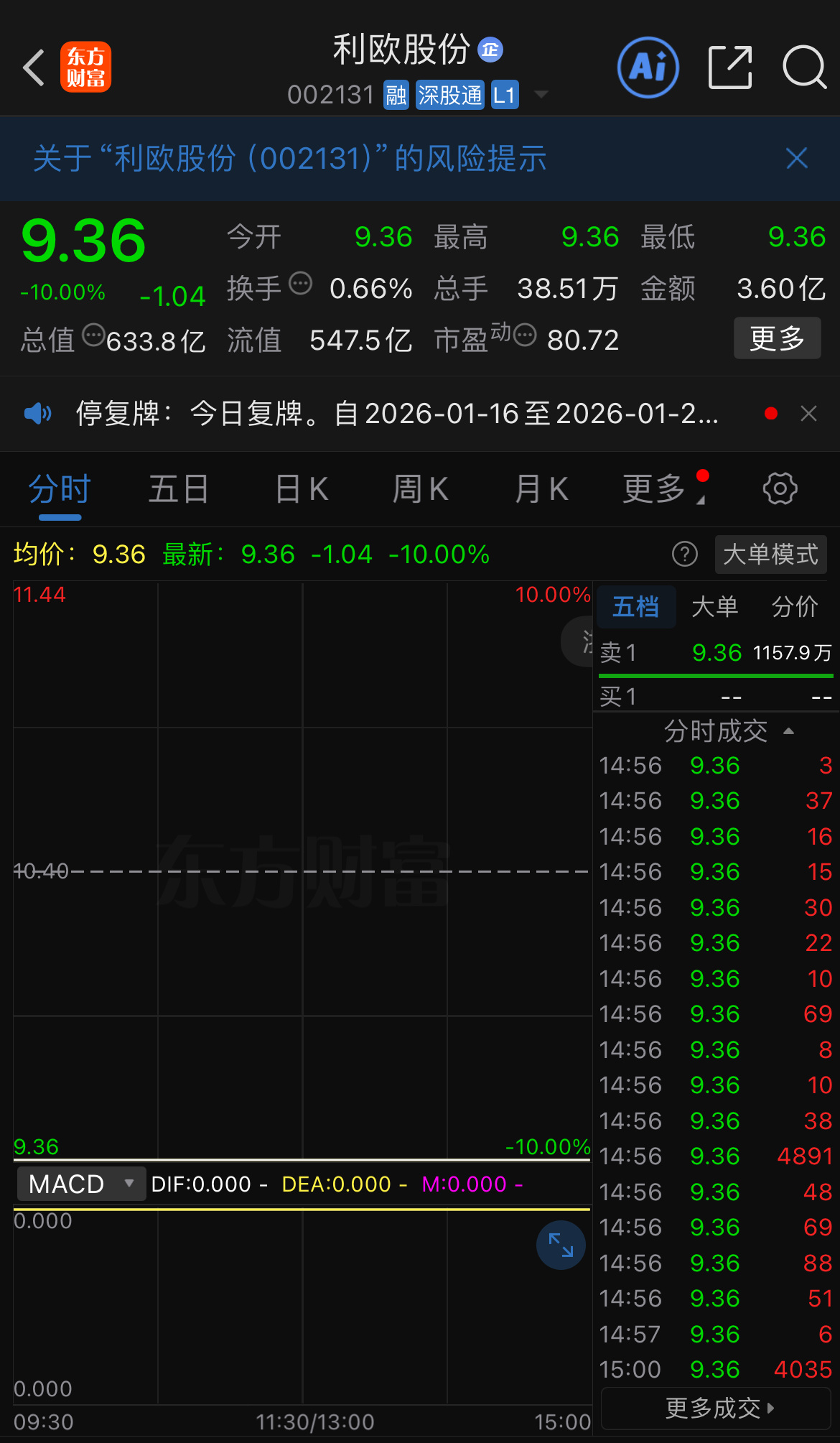Tap the 总手 38.51万 value
Screen dimensions: 840x1443
tap(568, 289)
